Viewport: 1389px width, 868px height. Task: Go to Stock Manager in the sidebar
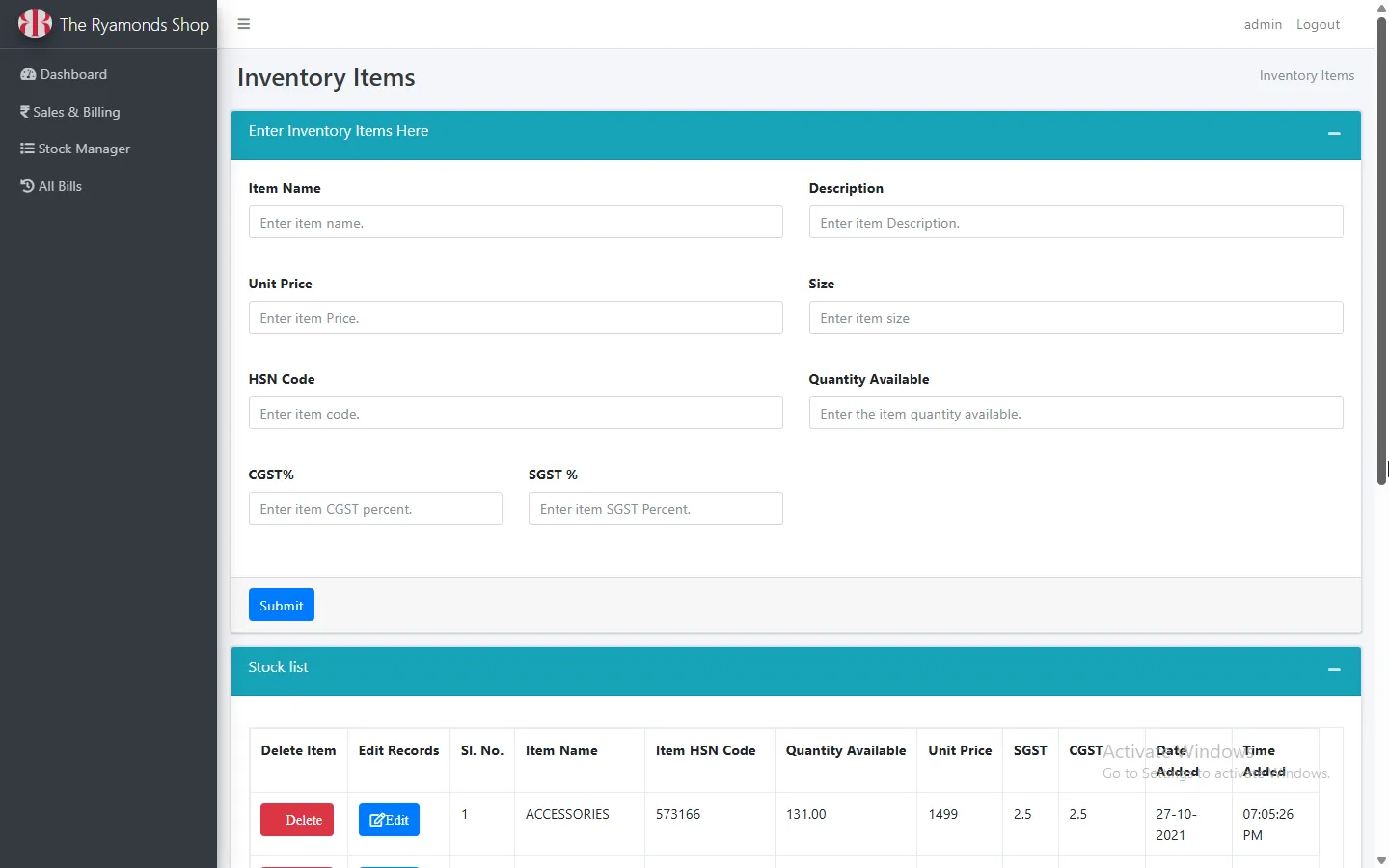click(x=84, y=149)
